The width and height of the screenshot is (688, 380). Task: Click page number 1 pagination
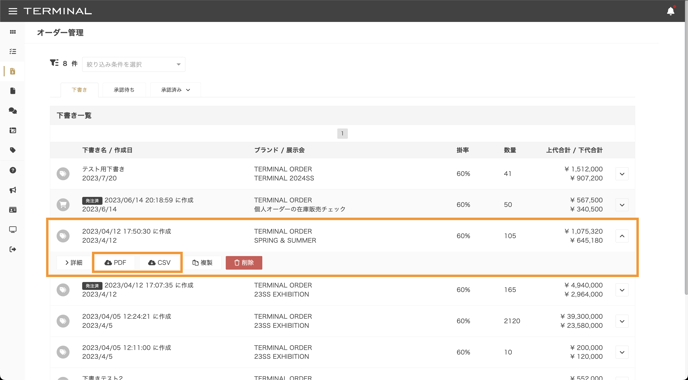pos(342,133)
